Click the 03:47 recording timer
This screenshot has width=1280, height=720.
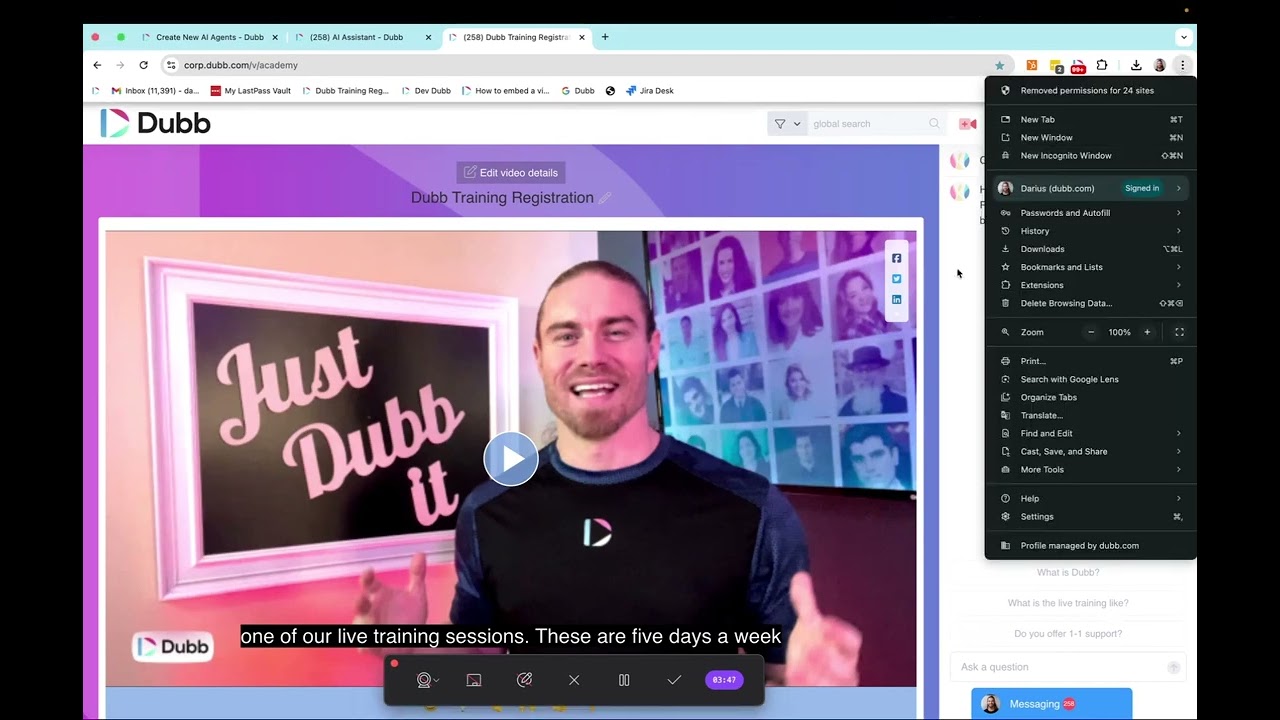[x=724, y=680]
